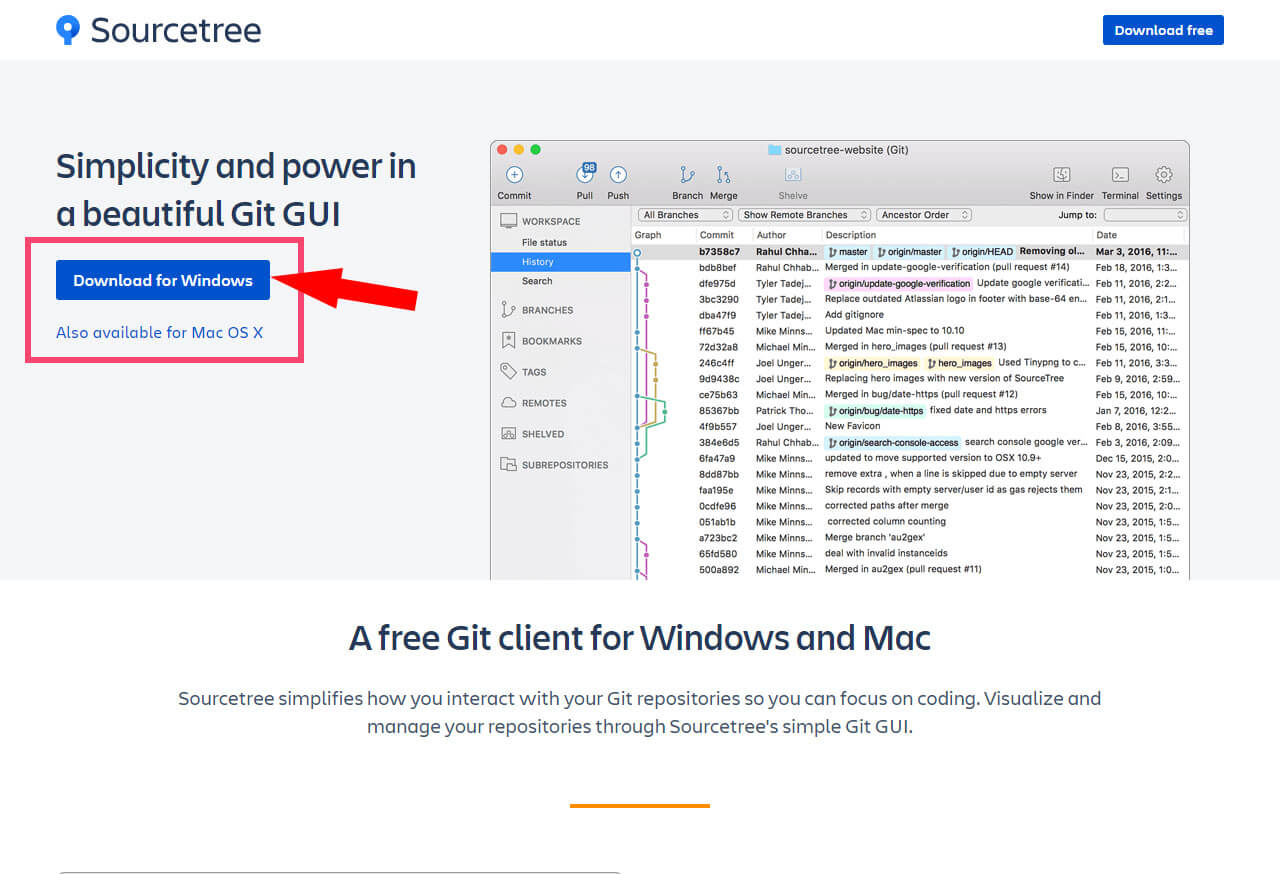The image size is (1280, 874).
Task: Open the Jump to dropdown
Action: click(1145, 215)
